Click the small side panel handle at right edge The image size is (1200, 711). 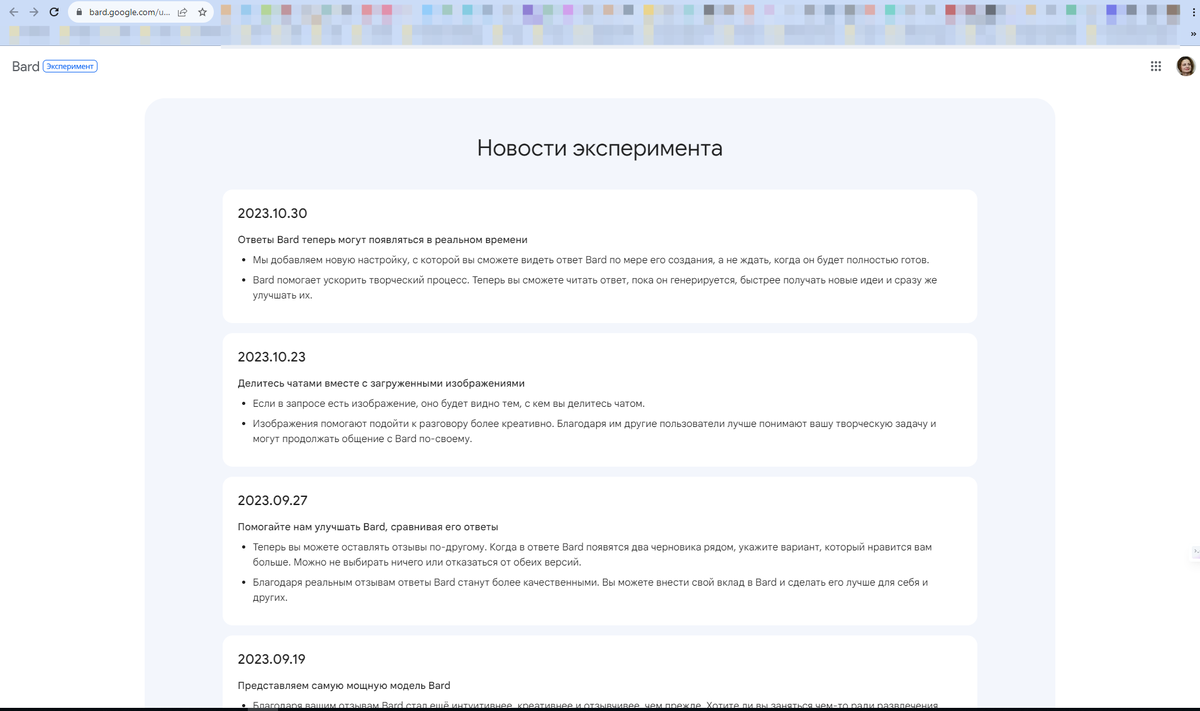pos(1196,552)
